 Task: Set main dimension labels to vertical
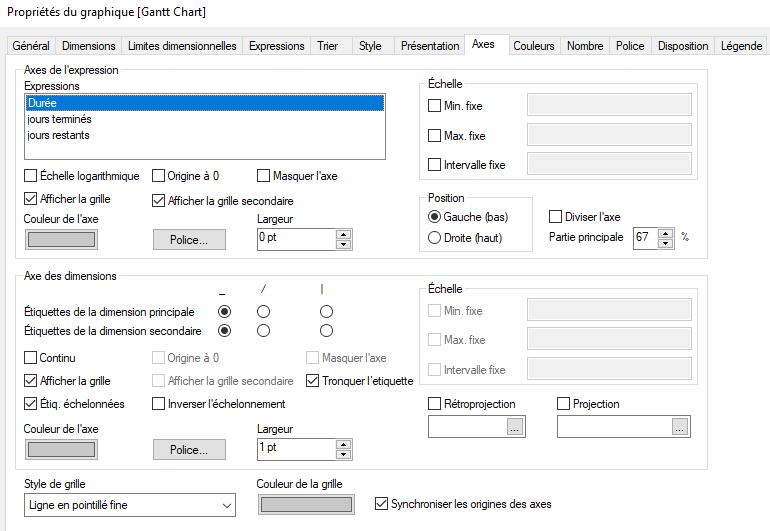click(326, 311)
